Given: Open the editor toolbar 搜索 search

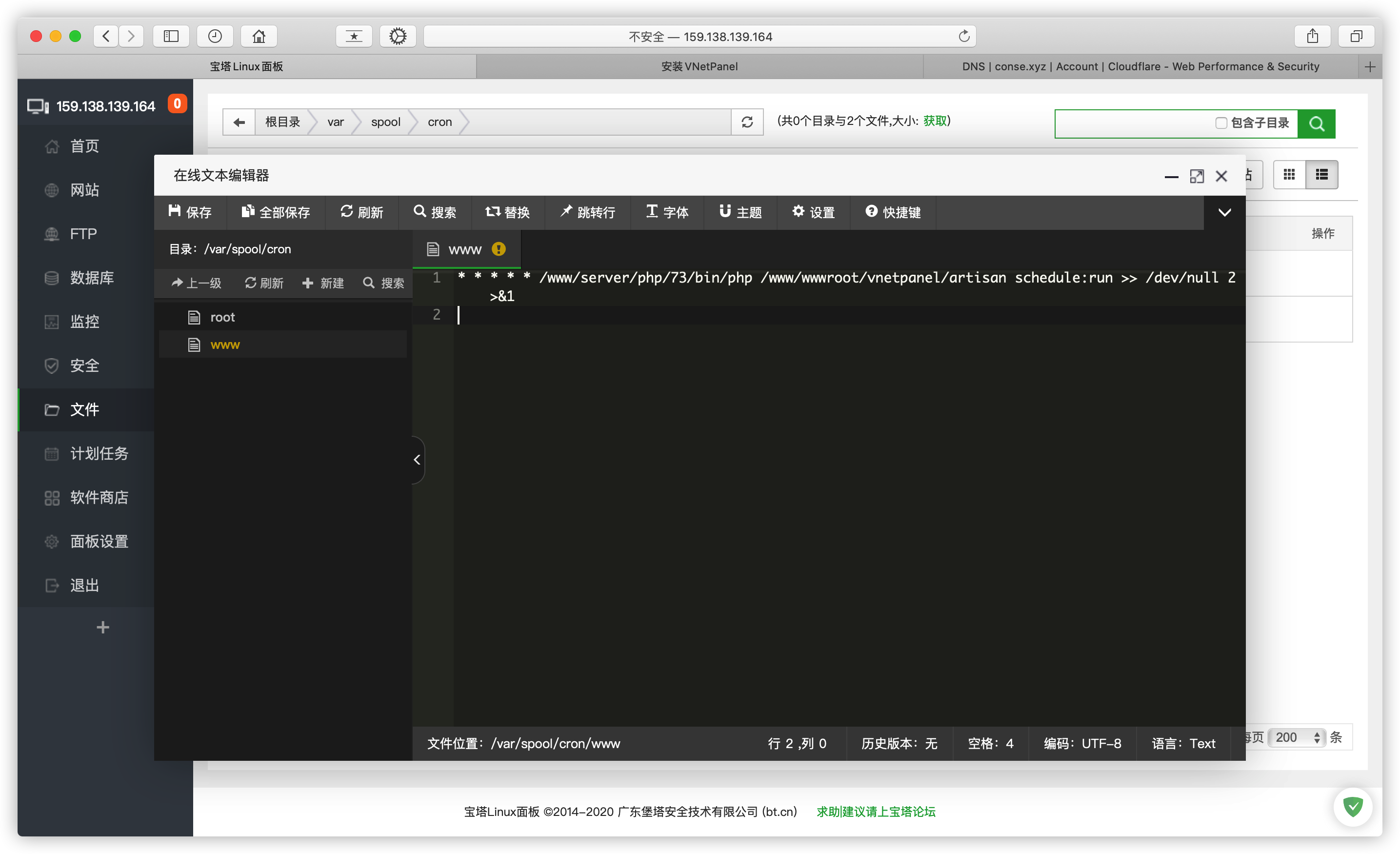Looking at the screenshot, I should click(x=435, y=212).
